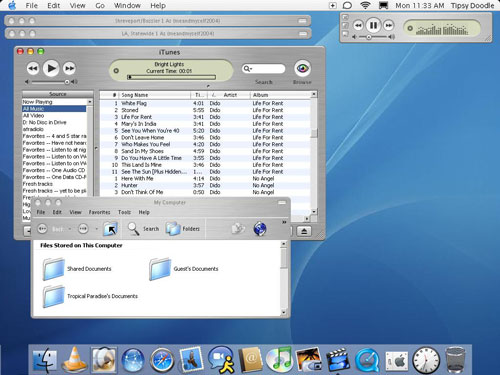The width and height of the screenshot is (500, 375).
Task: Open the Guest's Documents folder
Action: tap(184, 269)
